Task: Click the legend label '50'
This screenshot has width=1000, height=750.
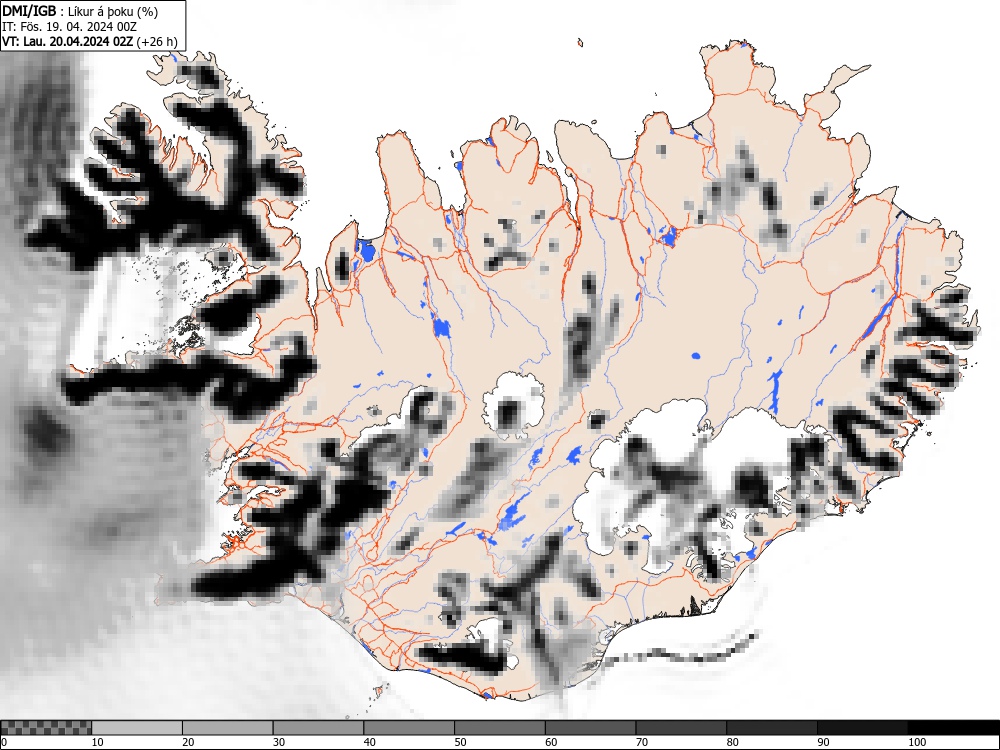Action: click(460, 742)
